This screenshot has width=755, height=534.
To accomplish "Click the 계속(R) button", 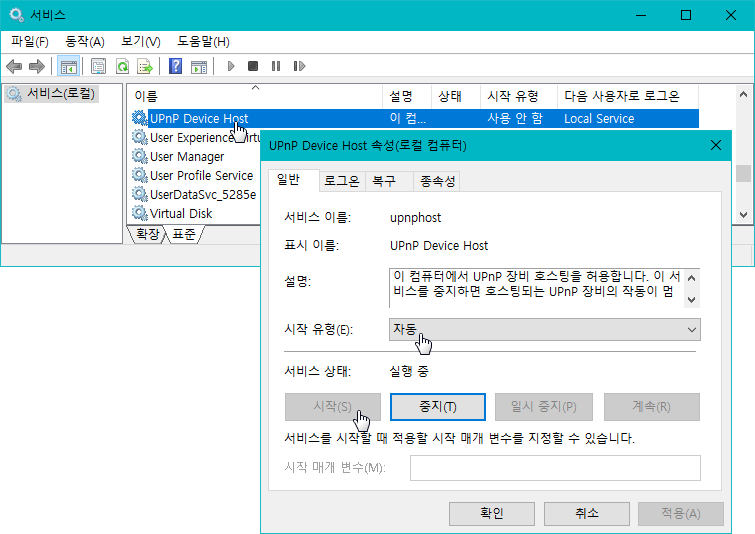I will click(651, 407).
